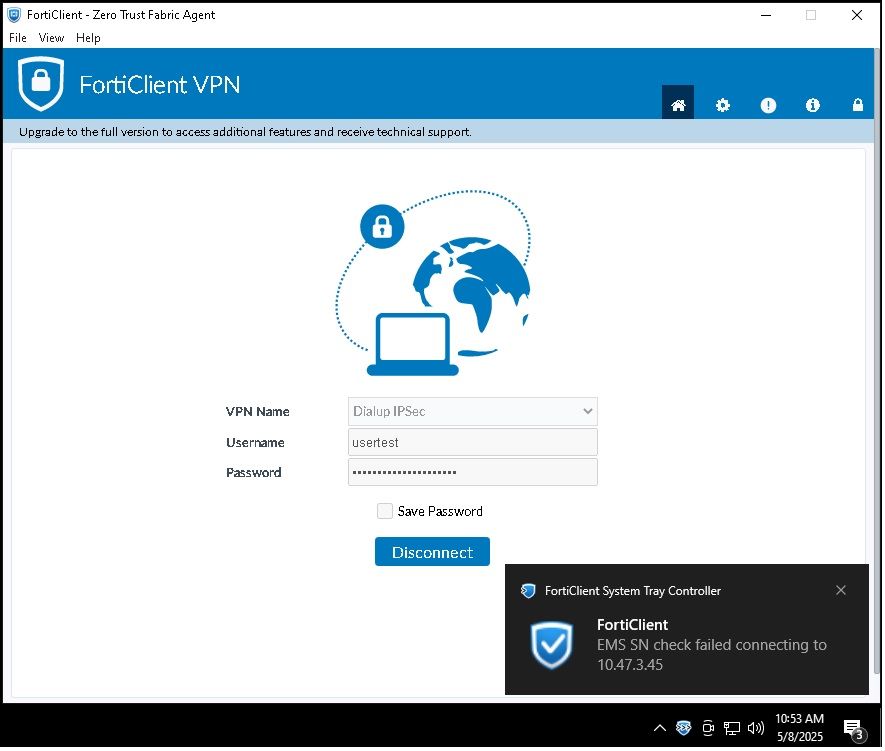Open the network icon in system tray

(x=734, y=730)
